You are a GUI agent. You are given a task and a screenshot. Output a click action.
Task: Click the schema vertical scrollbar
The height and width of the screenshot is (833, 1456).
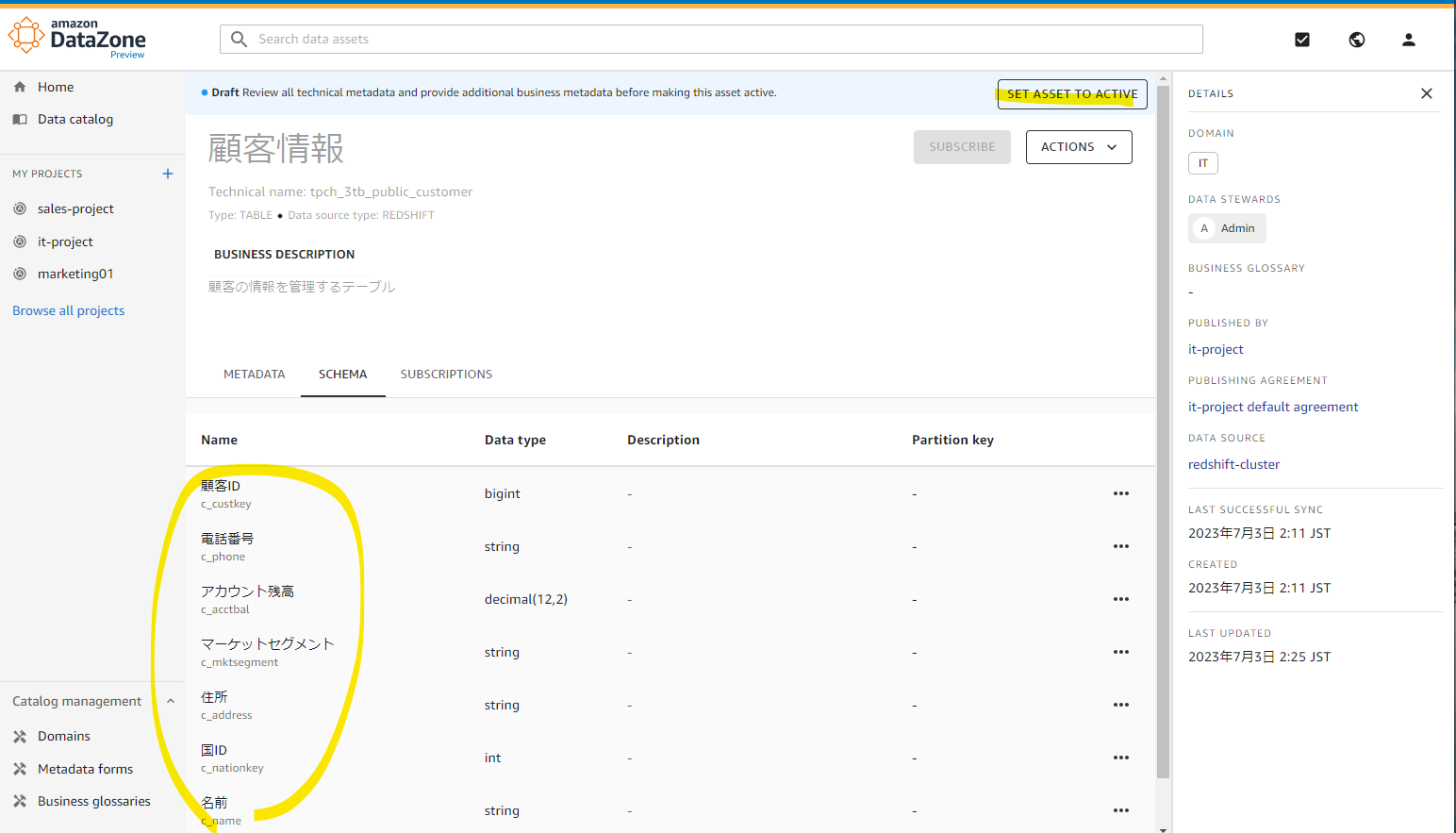[1163, 432]
